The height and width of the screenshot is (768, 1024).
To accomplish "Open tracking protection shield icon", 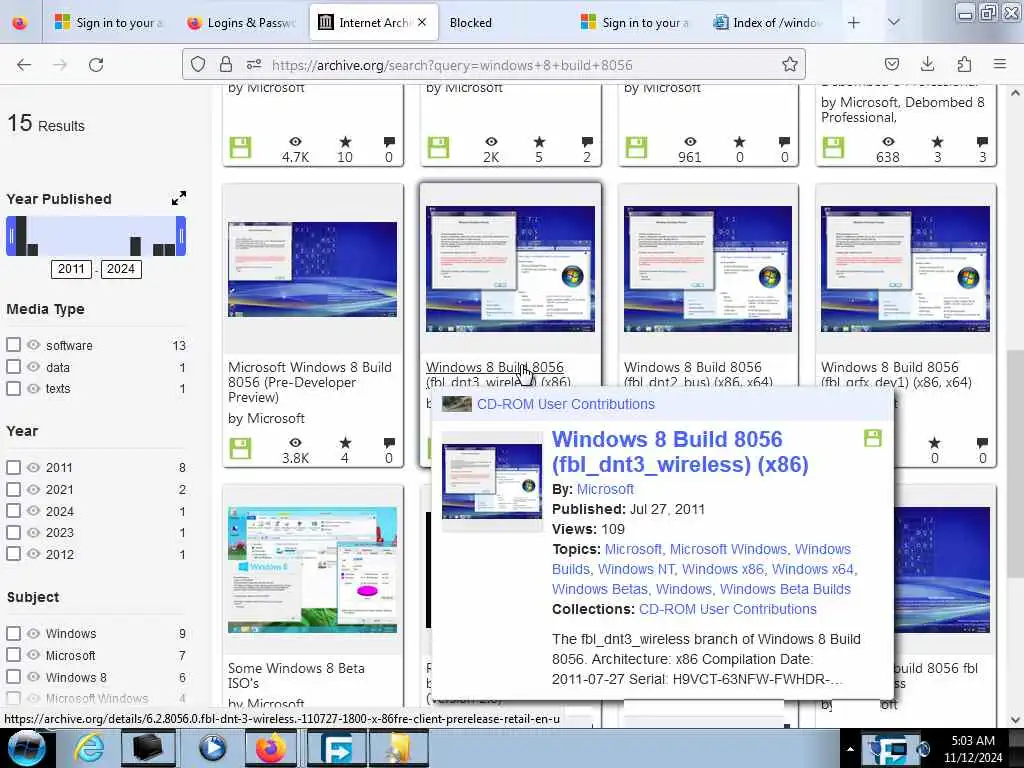I will click(198, 64).
